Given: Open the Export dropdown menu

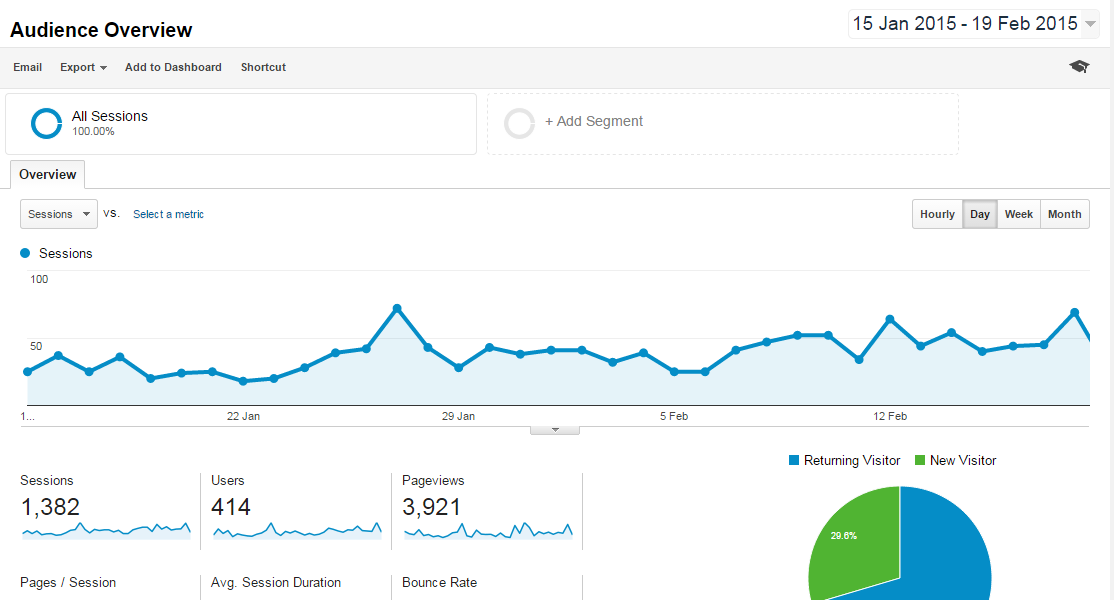Looking at the screenshot, I should pos(83,67).
